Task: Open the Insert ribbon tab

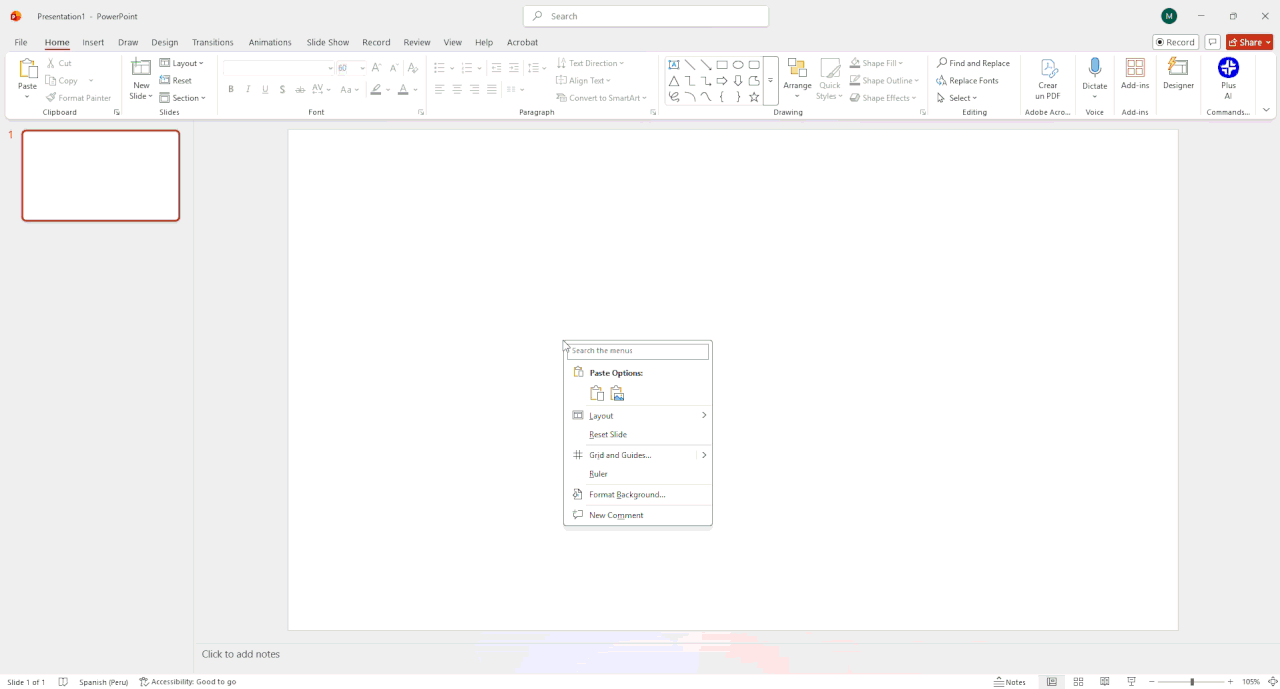Action: (x=93, y=42)
